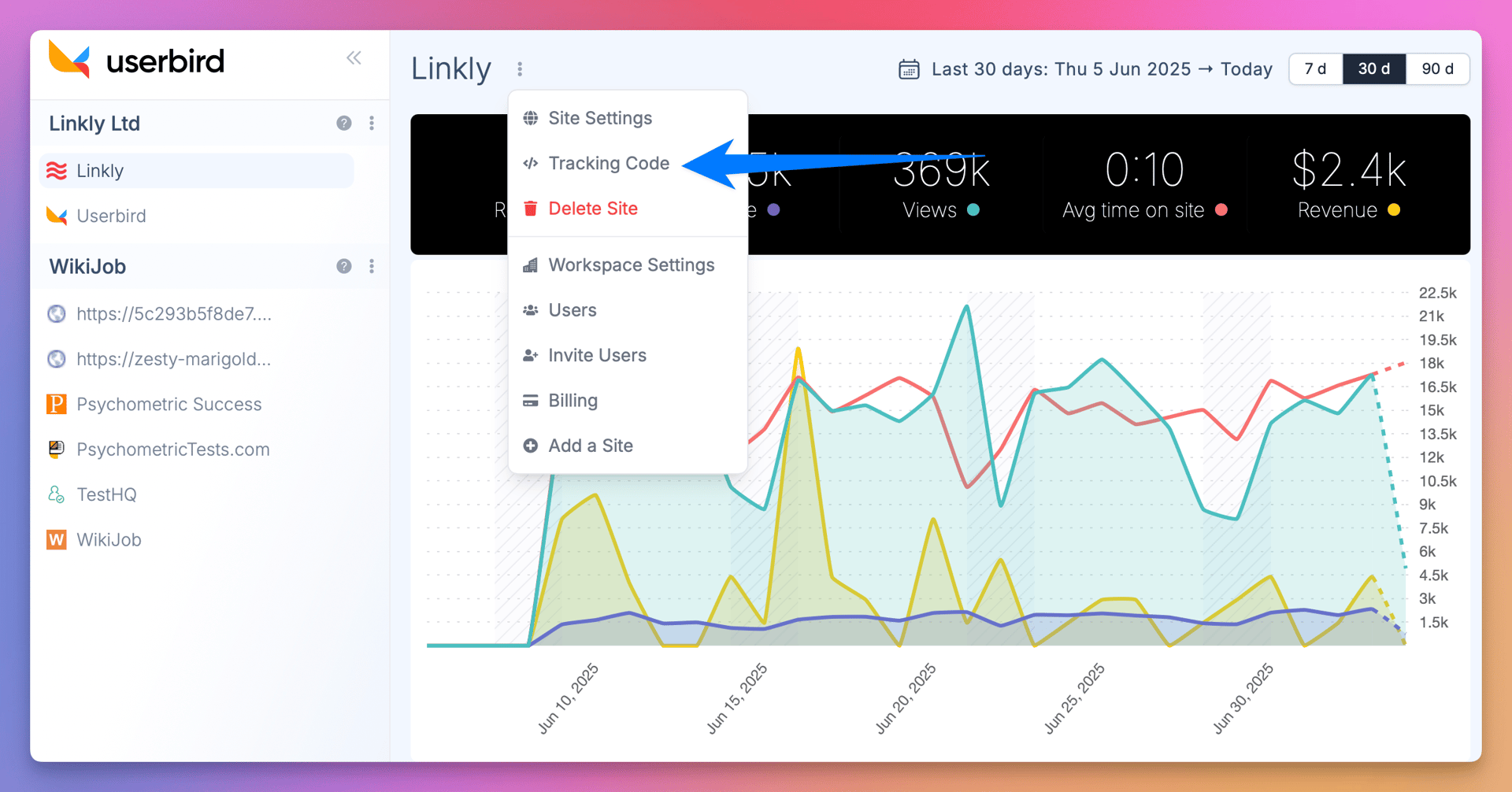Collapse the sidebar with the double-chevron
The image size is (1512, 792).
tap(354, 57)
